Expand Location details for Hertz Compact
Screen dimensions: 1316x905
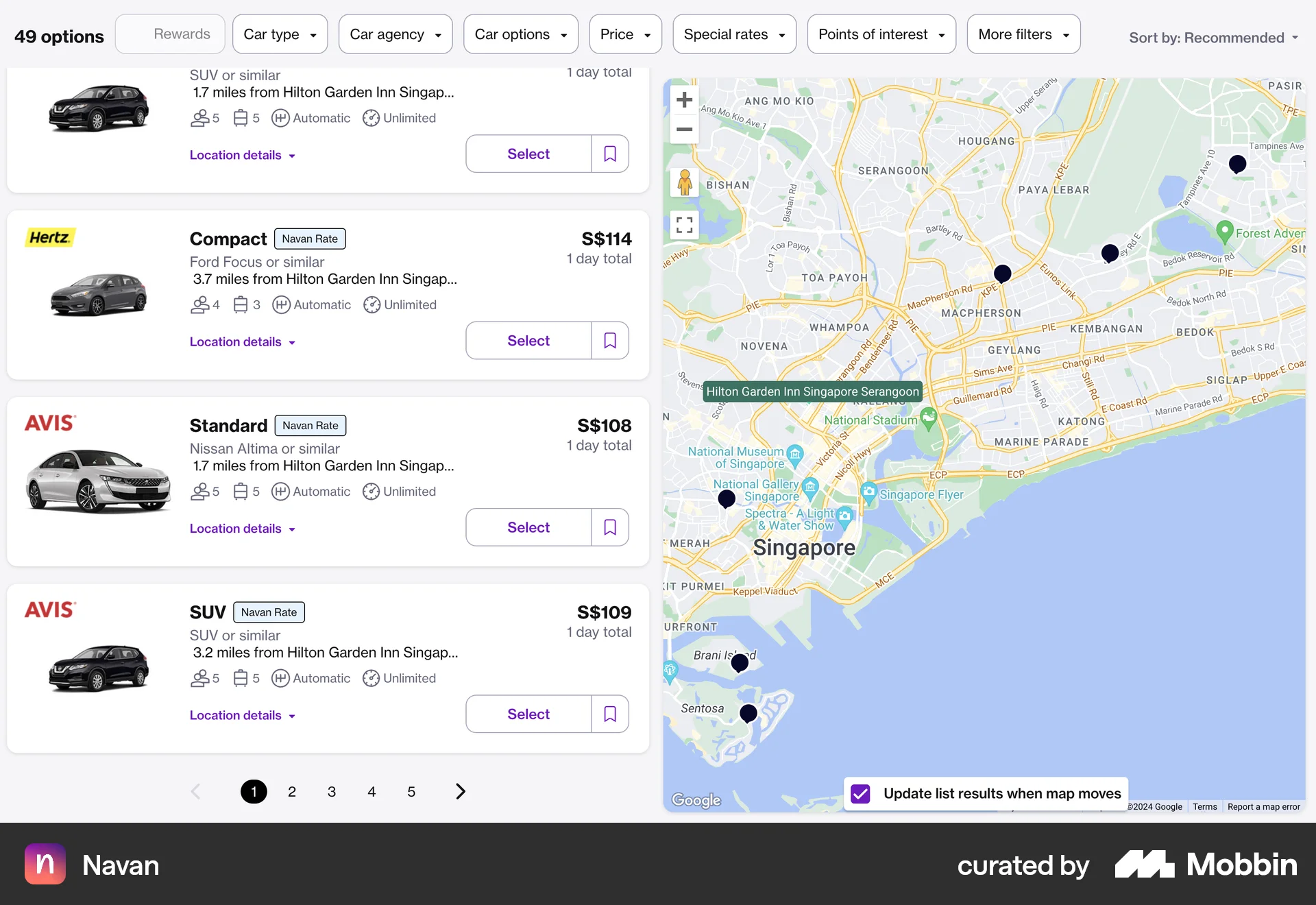tap(243, 341)
